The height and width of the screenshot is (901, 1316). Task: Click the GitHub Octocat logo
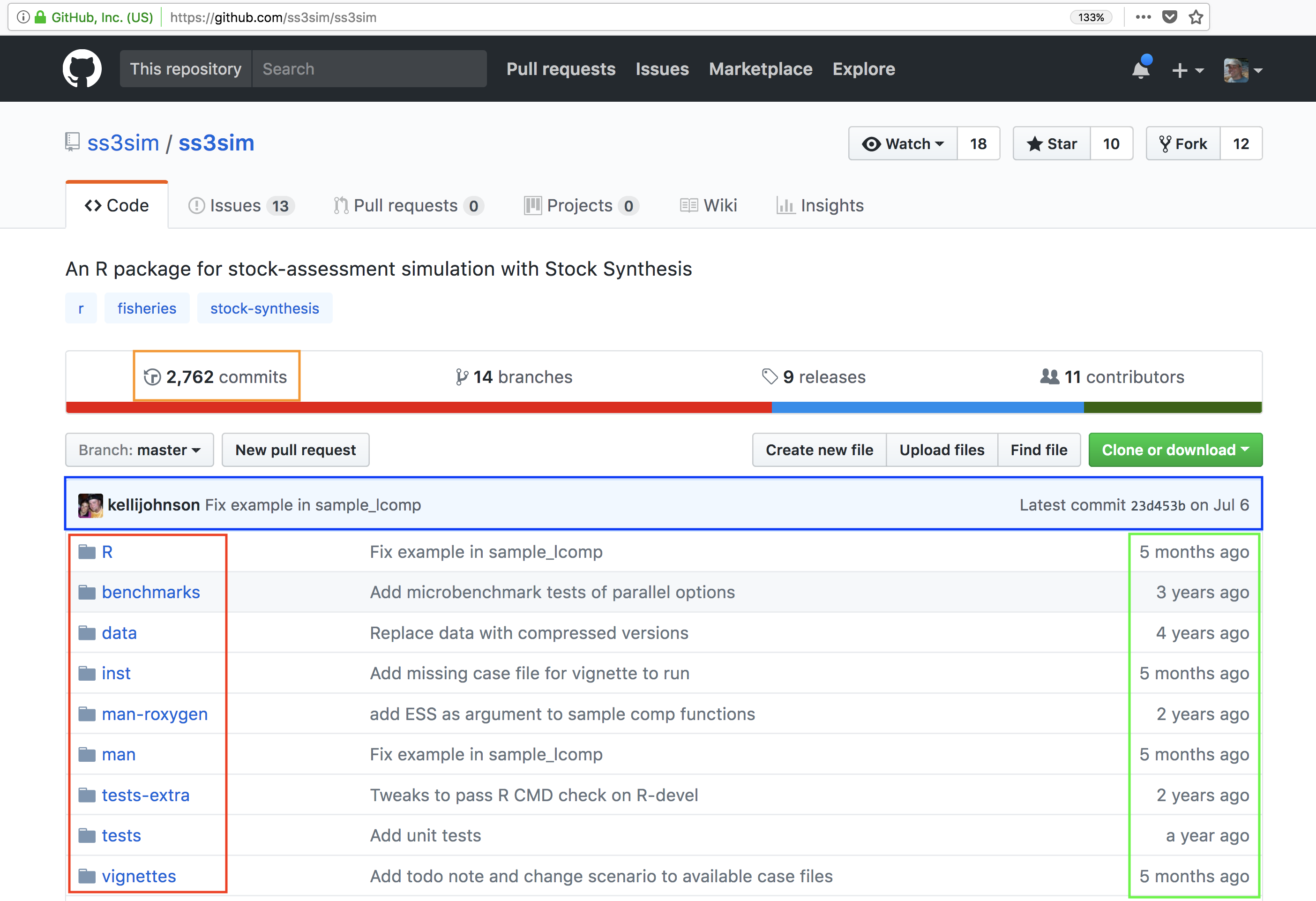[82, 68]
